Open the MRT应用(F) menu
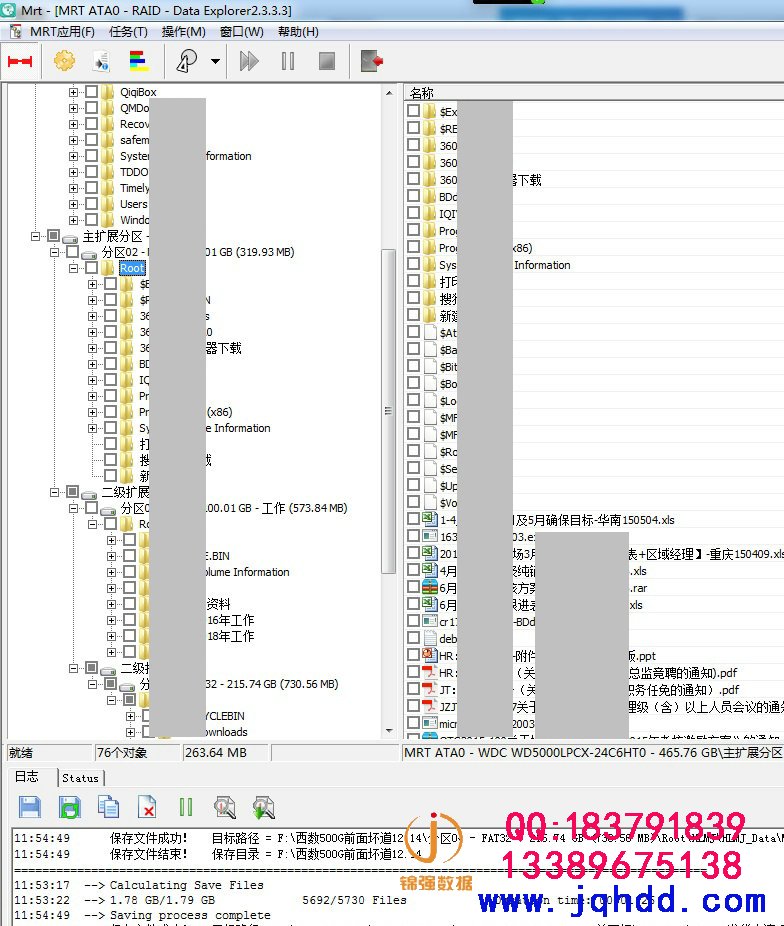The image size is (784, 926). click(62, 31)
